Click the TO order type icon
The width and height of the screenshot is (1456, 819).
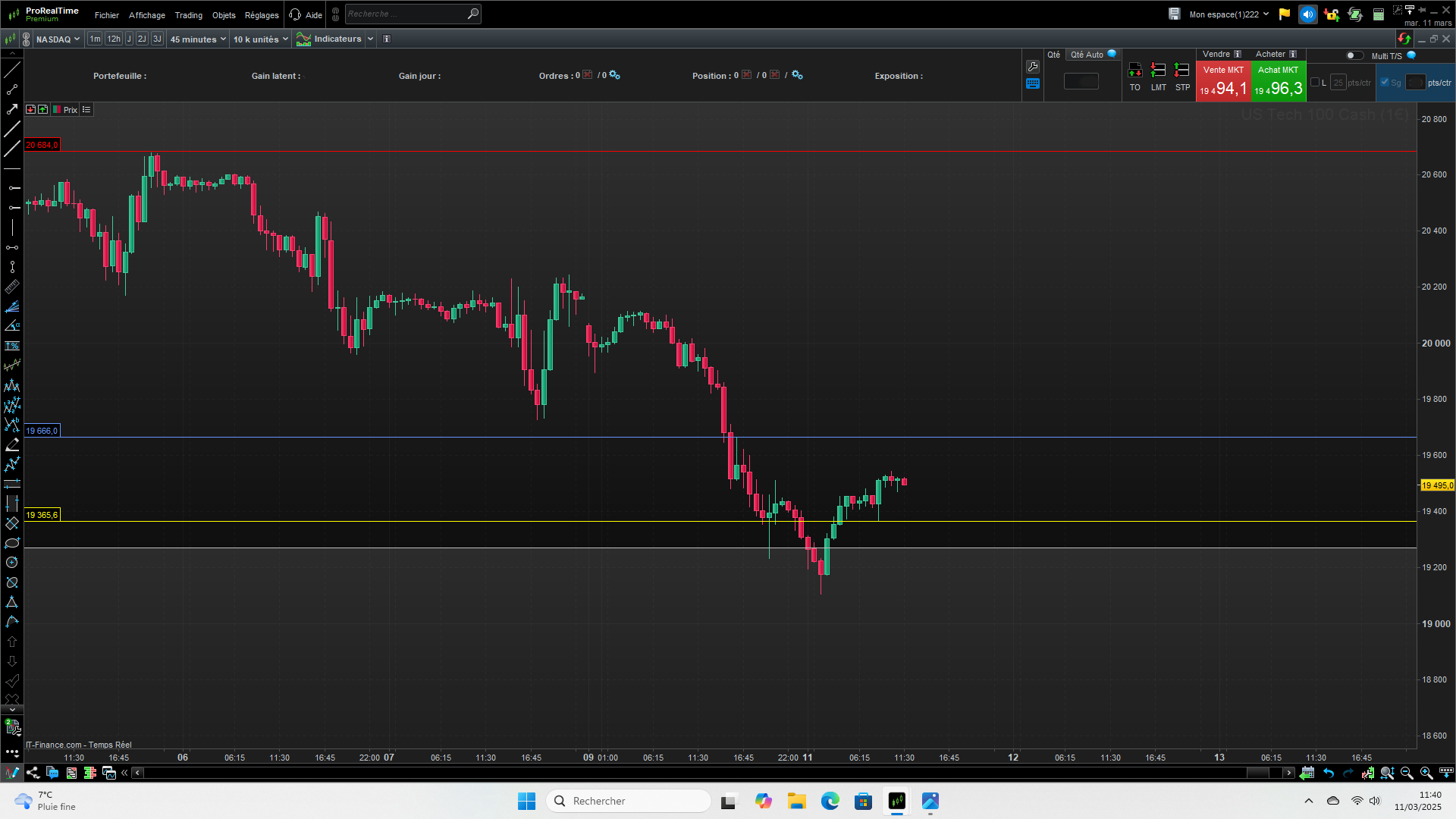(1134, 71)
